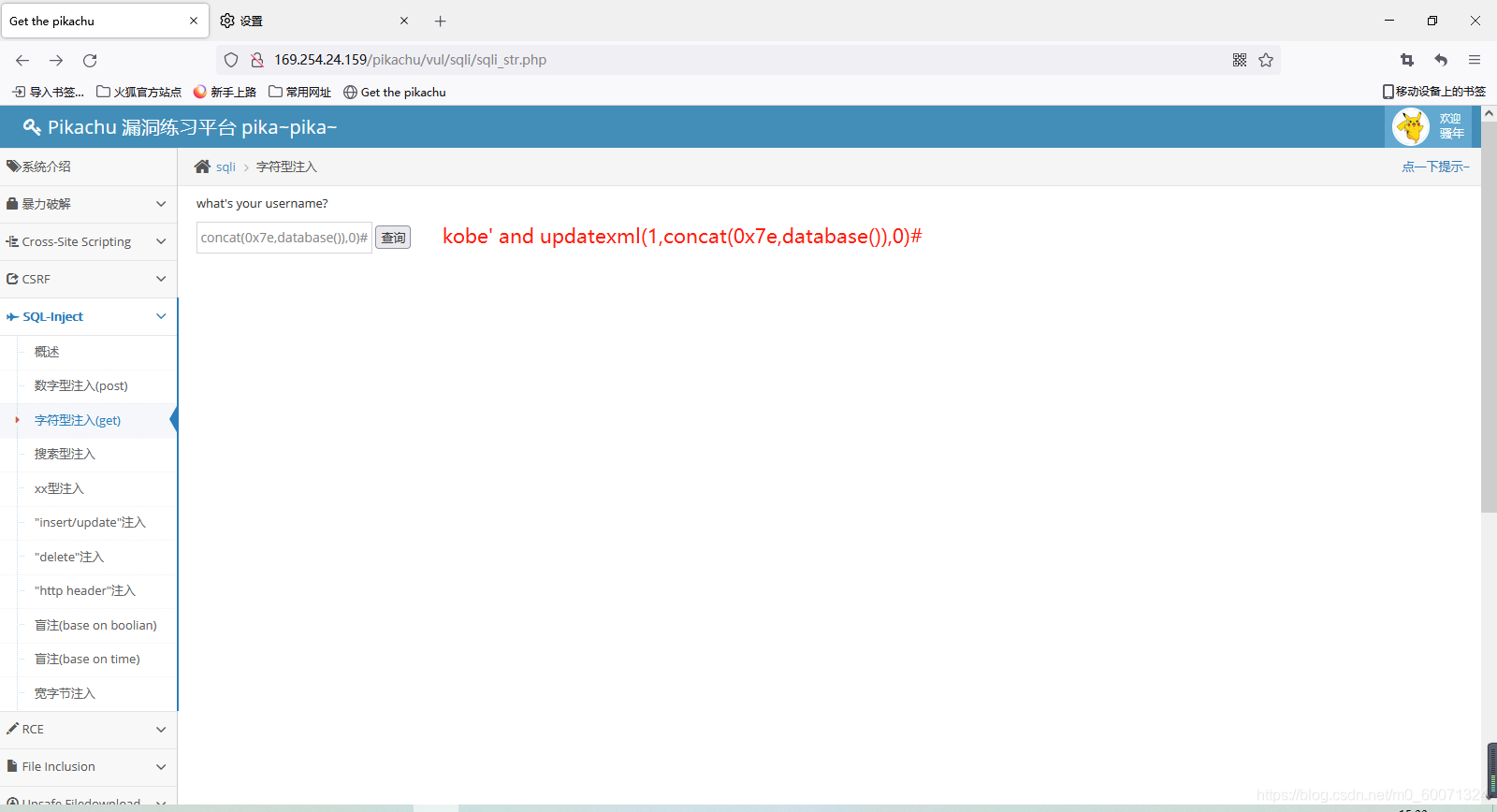Expand the File Inclusion menu
The width and height of the screenshot is (1497, 812).
(x=88, y=766)
